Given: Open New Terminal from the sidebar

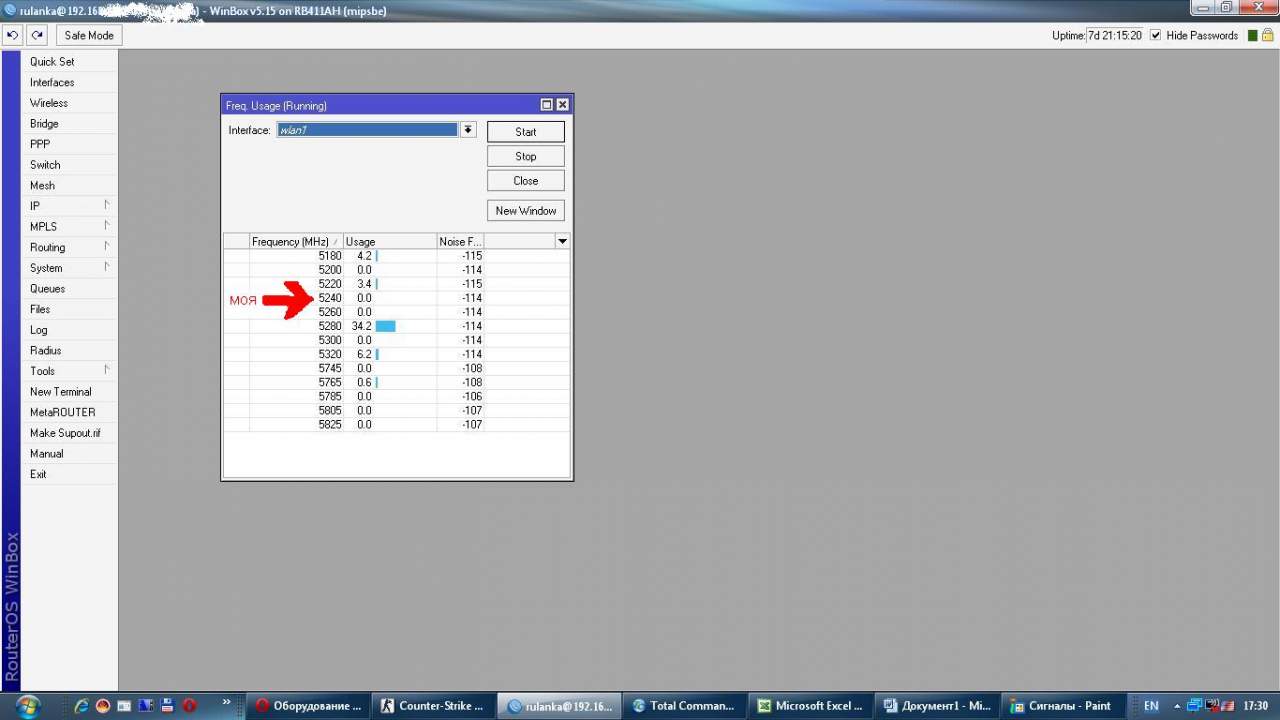Looking at the screenshot, I should (x=69, y=392).
